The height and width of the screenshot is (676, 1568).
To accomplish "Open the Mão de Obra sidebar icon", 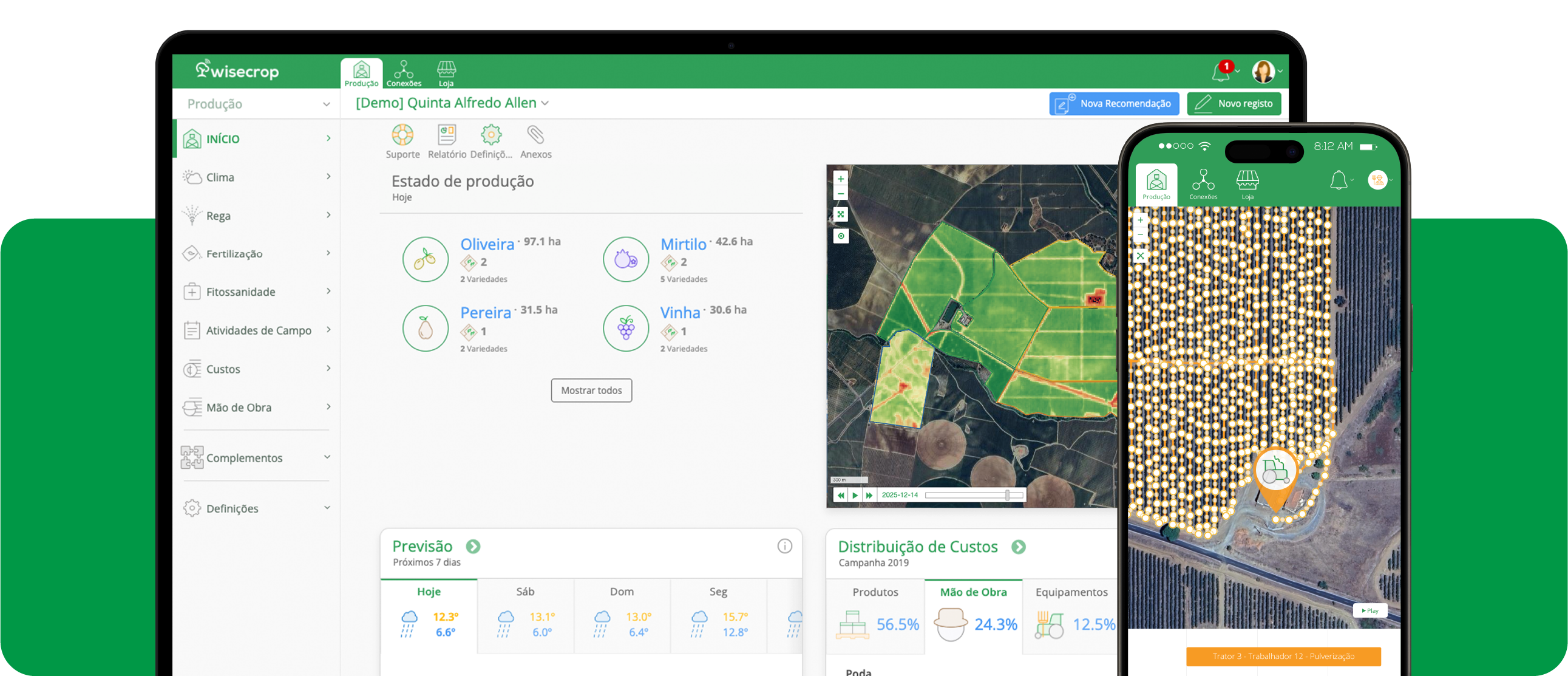I will [x=192, y=407].
